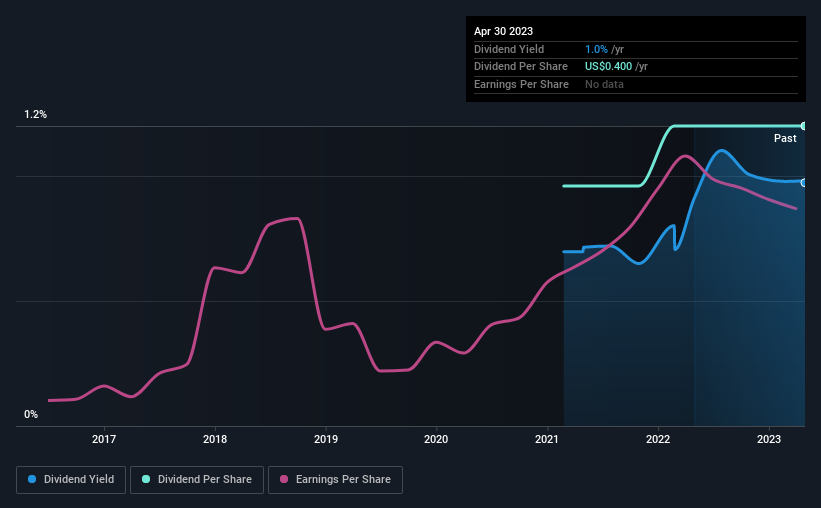Viewport: 821px width, 508px height.
Task: Select the 2020 axis label
Action: [436, 439]
